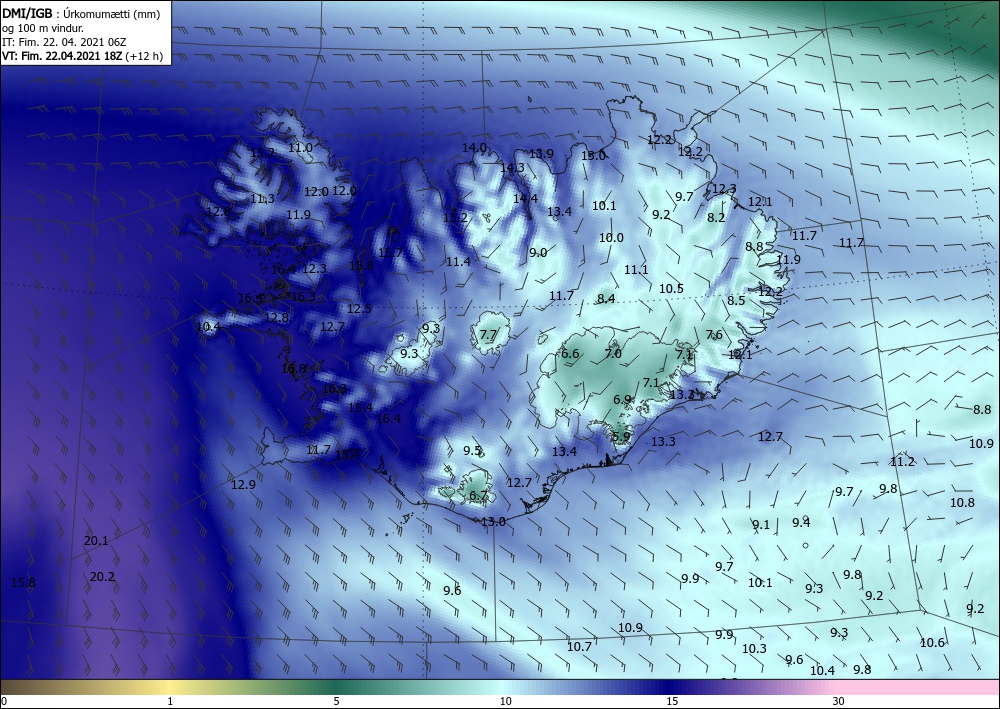This screenshot has height=709, width=1000.
Task: Select the 'IT: Fim. 22. 04. 2021 06Z' line
Action: pyautogui.click(x=64, y=42)
